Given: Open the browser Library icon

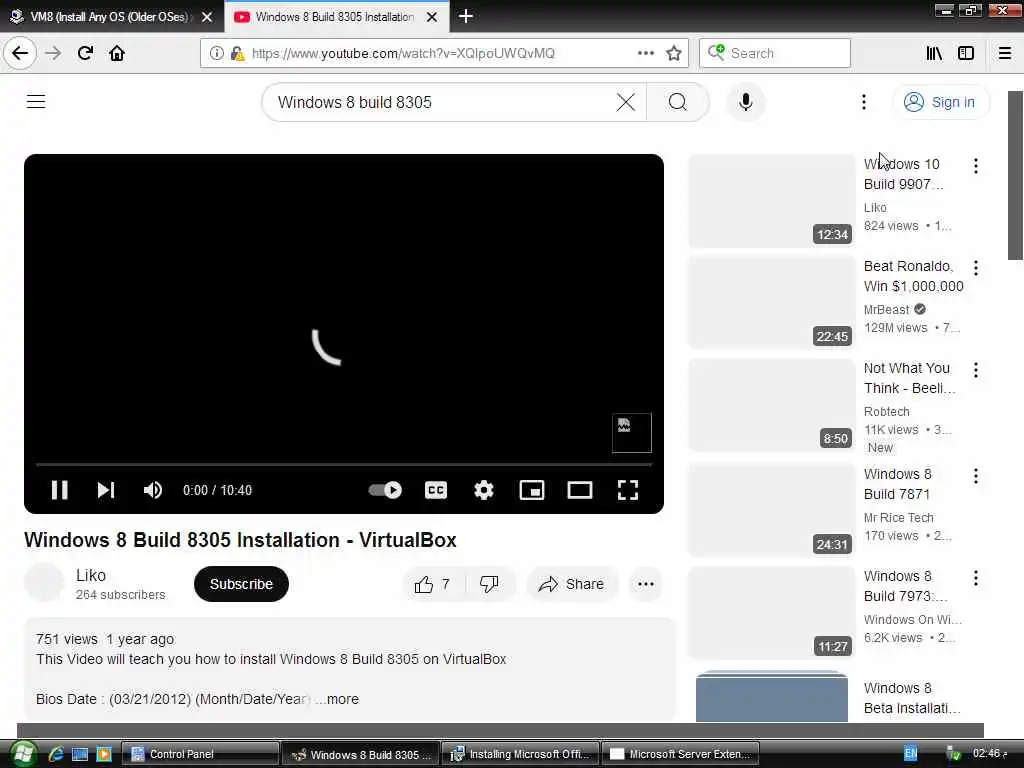Looking at the screenshot, I should 934,53.
